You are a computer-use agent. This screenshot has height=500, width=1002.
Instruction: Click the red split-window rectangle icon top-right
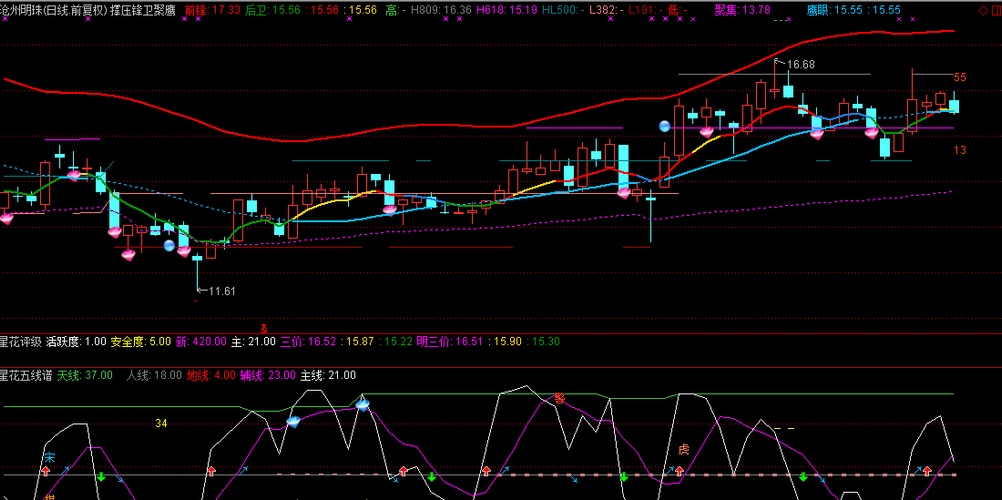[x=994, y=11]
